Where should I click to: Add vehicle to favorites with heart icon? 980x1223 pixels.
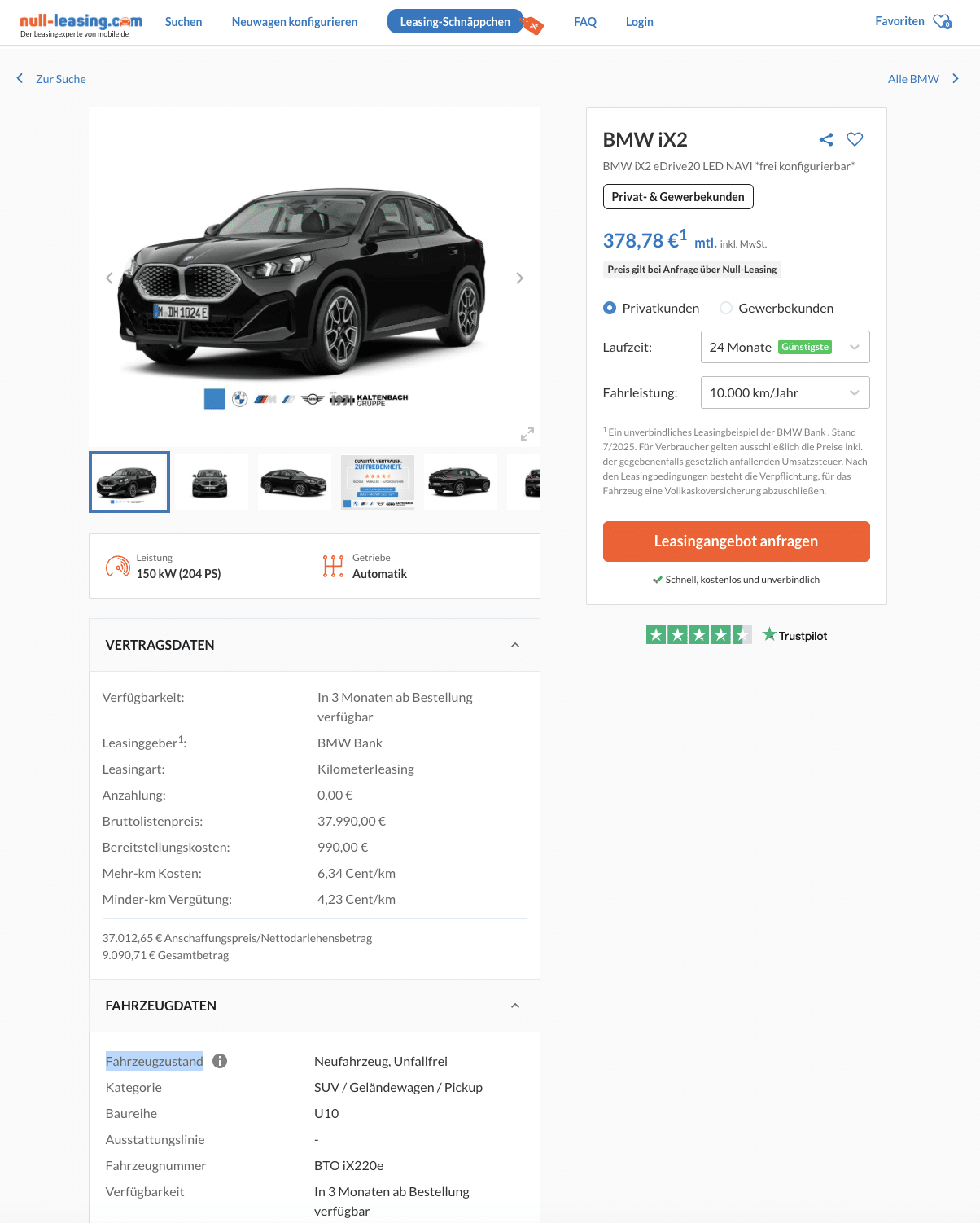click(x=855, y=139)
